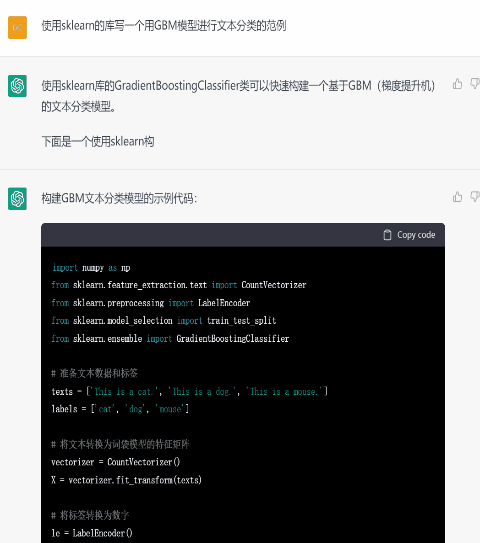Click the orange user avatar icon
This screenshot has width=480, height=543.
(x=17, y=27)
